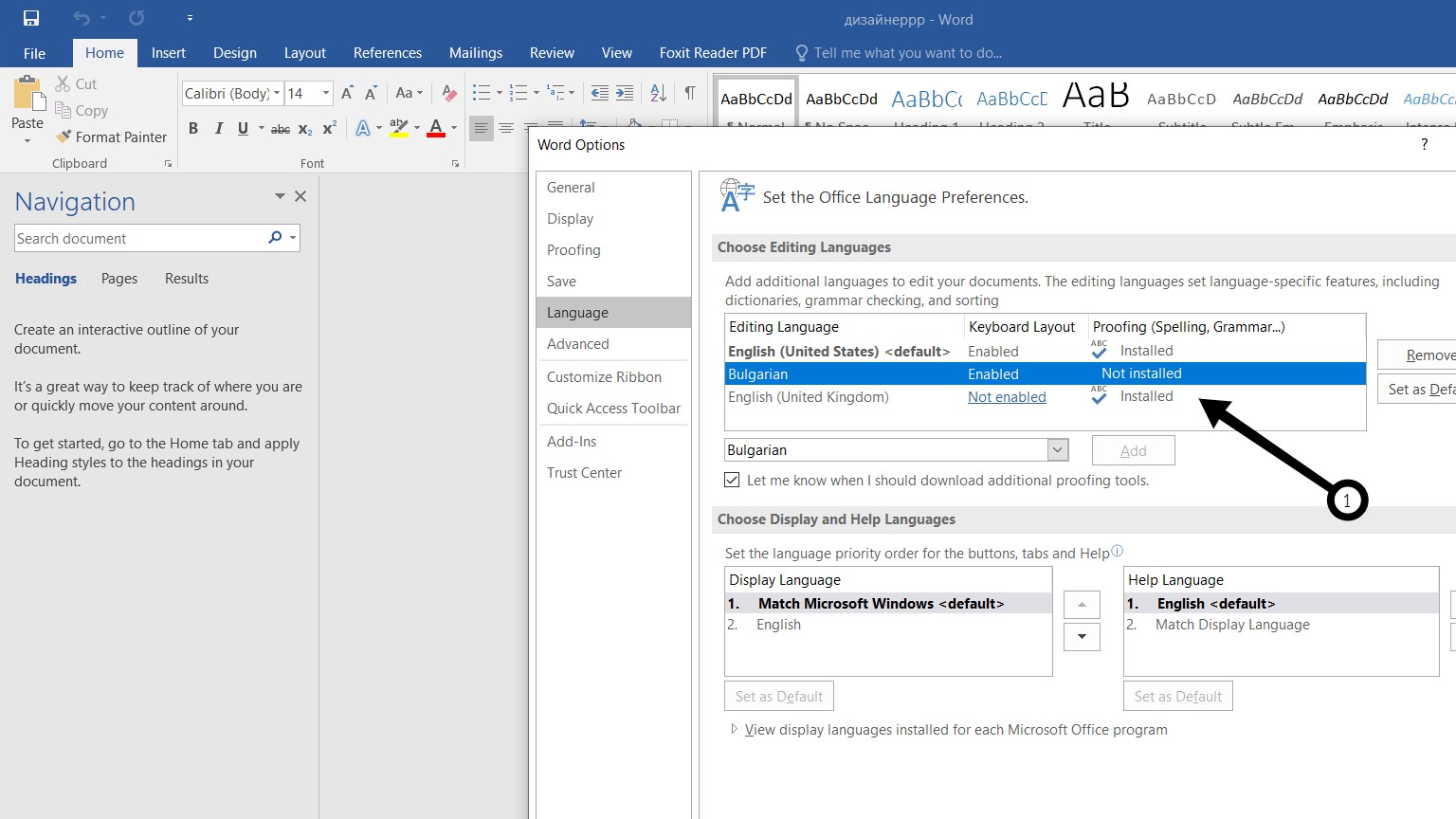Image resolution: width=1456 pixels, height=819 pixels.
Task: Click the Save icon in quick access toolbar
Action: click(x=31, y=18)
